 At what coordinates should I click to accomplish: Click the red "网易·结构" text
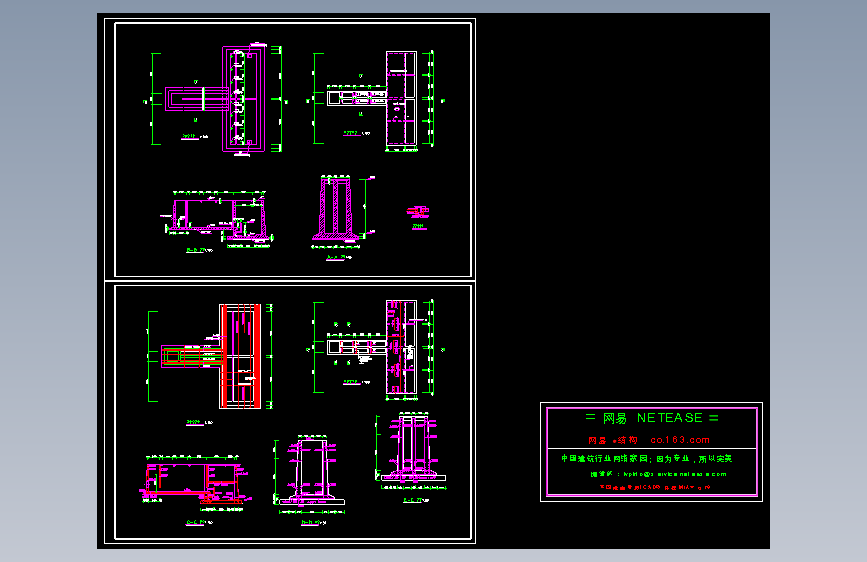coord(613,440)
